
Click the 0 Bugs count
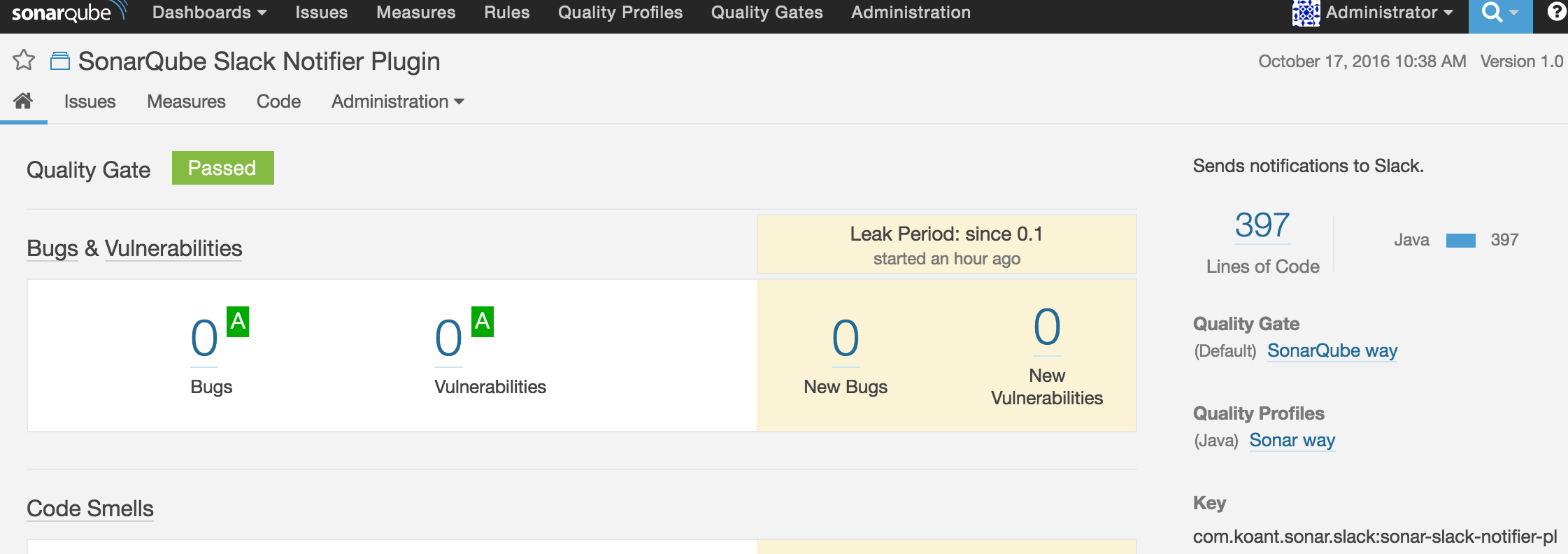tap(204, 339)
